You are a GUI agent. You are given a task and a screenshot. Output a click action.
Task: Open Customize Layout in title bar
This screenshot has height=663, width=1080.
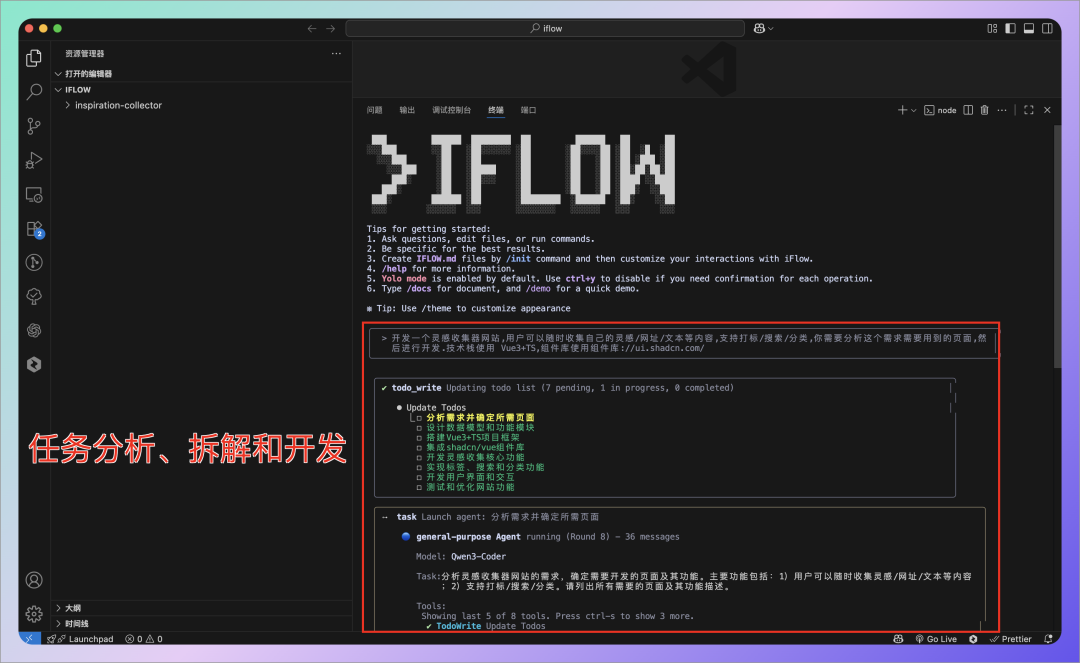(x=992, y=28)
